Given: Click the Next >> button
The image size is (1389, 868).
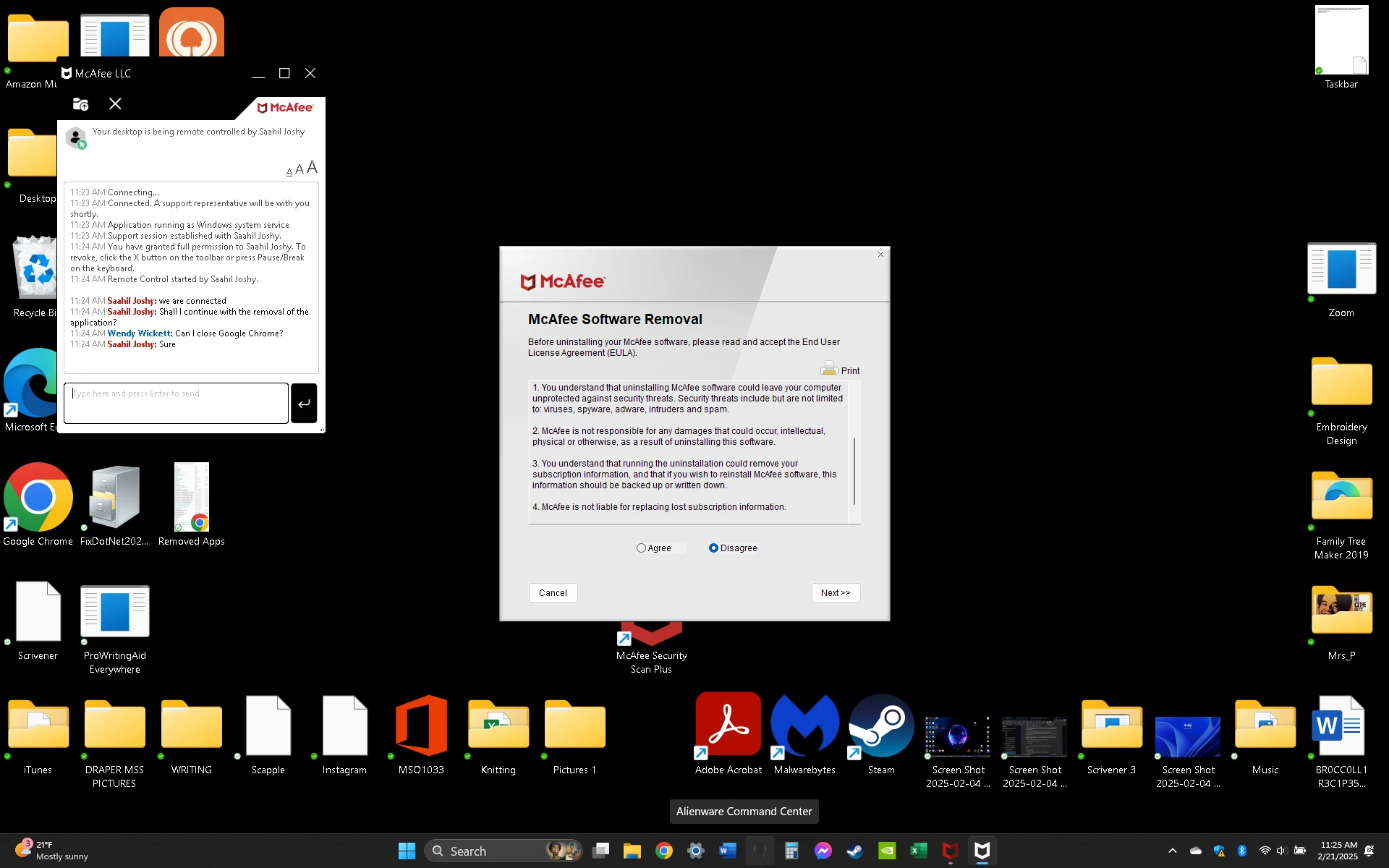Looking at the screenshot, I should pos(836,593).
